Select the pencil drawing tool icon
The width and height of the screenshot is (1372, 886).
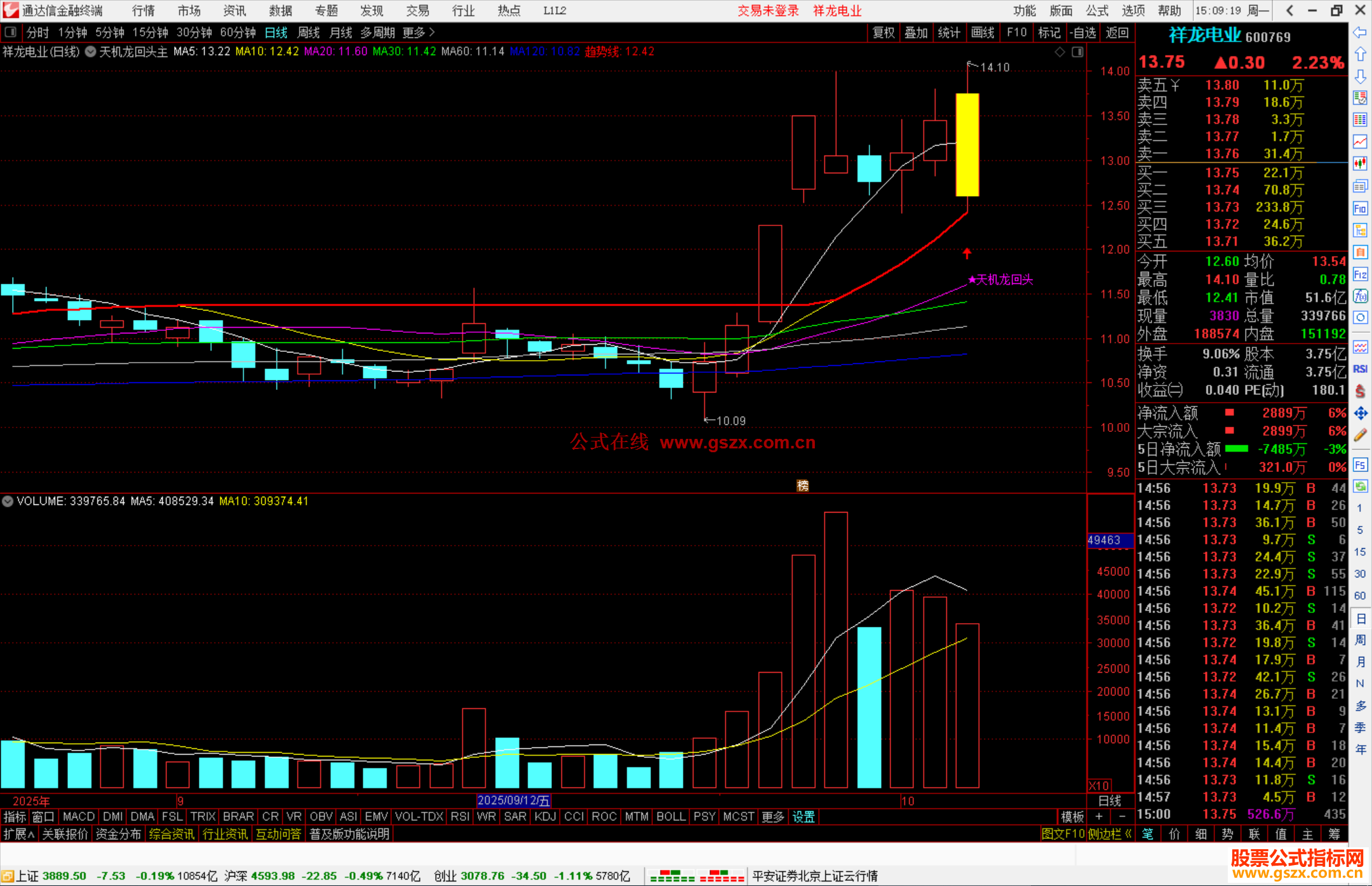point(1360,436)
